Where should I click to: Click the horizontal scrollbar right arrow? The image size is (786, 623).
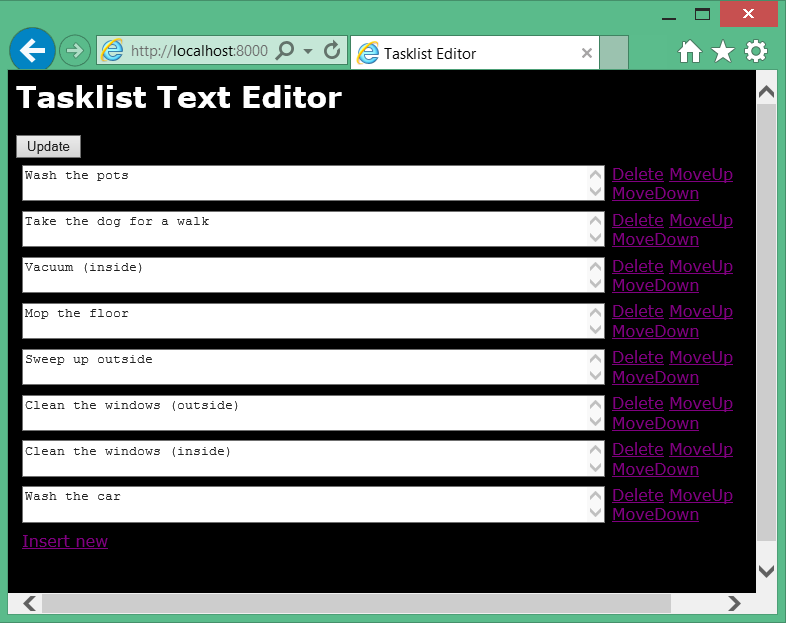pos(734,603)
